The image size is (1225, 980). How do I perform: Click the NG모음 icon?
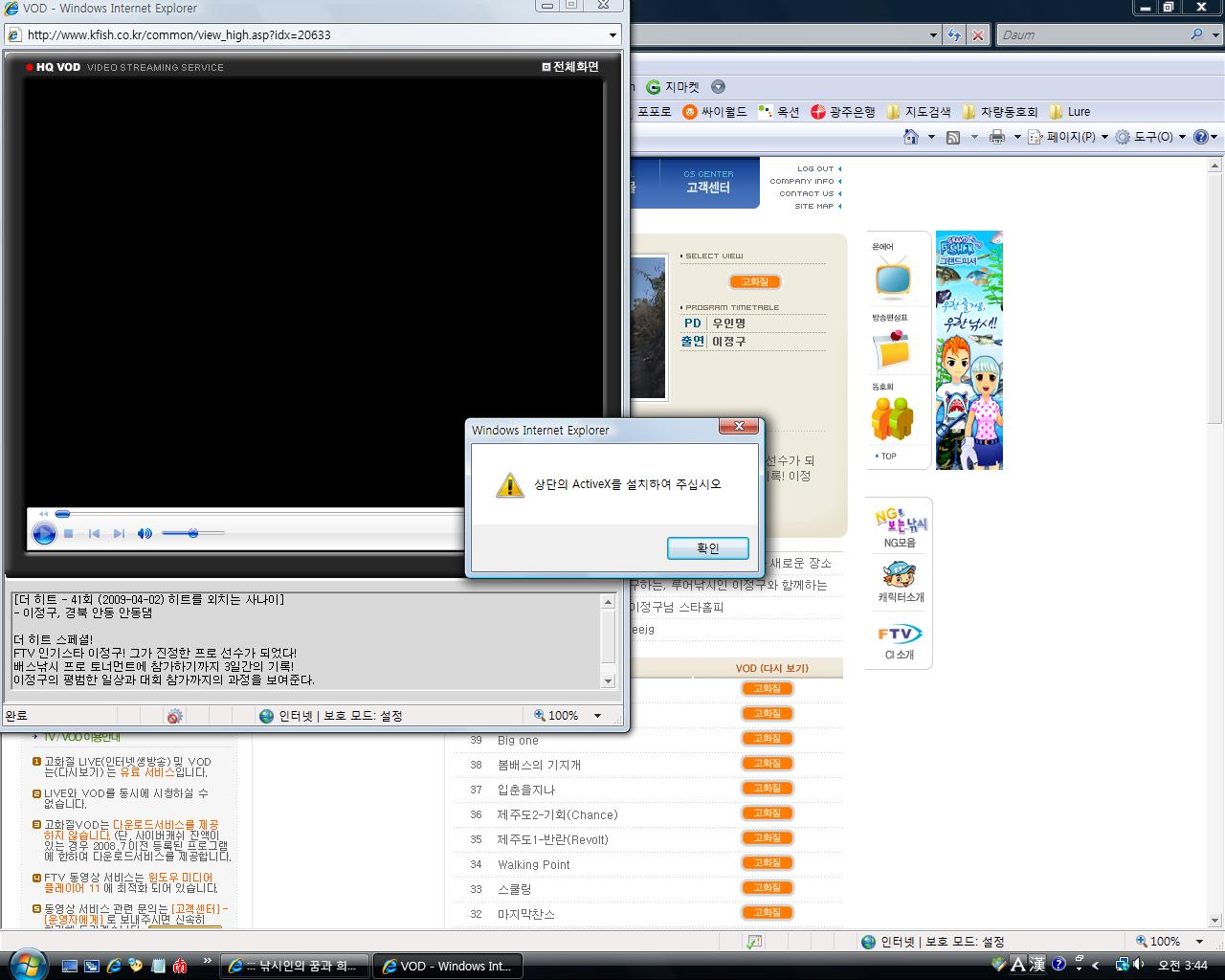click(x=900, y=527)
